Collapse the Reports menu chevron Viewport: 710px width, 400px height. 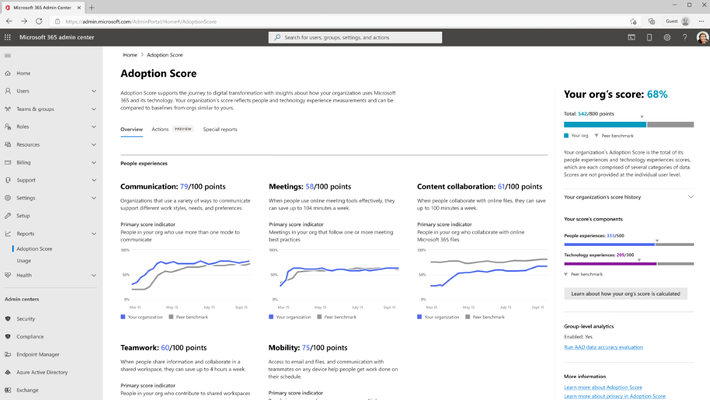(94, 234)
